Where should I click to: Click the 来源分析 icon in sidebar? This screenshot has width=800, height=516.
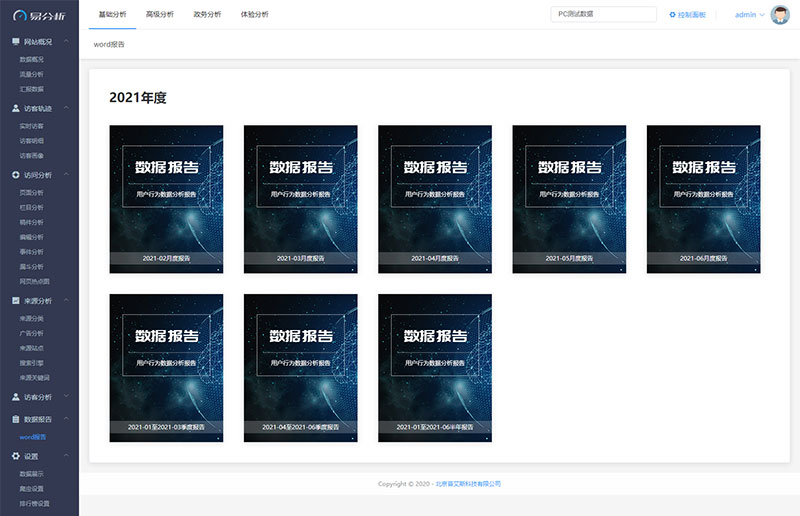(15, 300)
